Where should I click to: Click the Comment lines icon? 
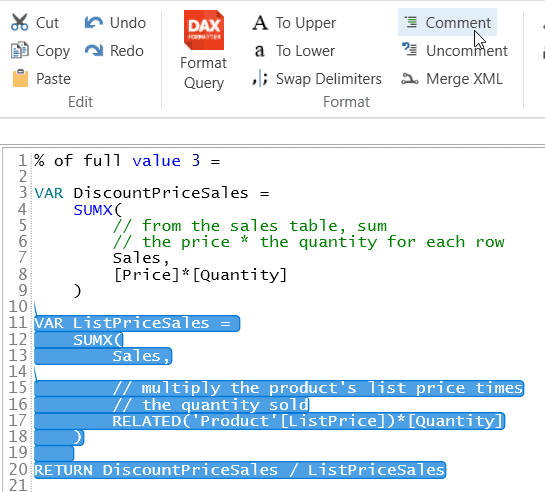pyautogui.click(x=411, y=22)
